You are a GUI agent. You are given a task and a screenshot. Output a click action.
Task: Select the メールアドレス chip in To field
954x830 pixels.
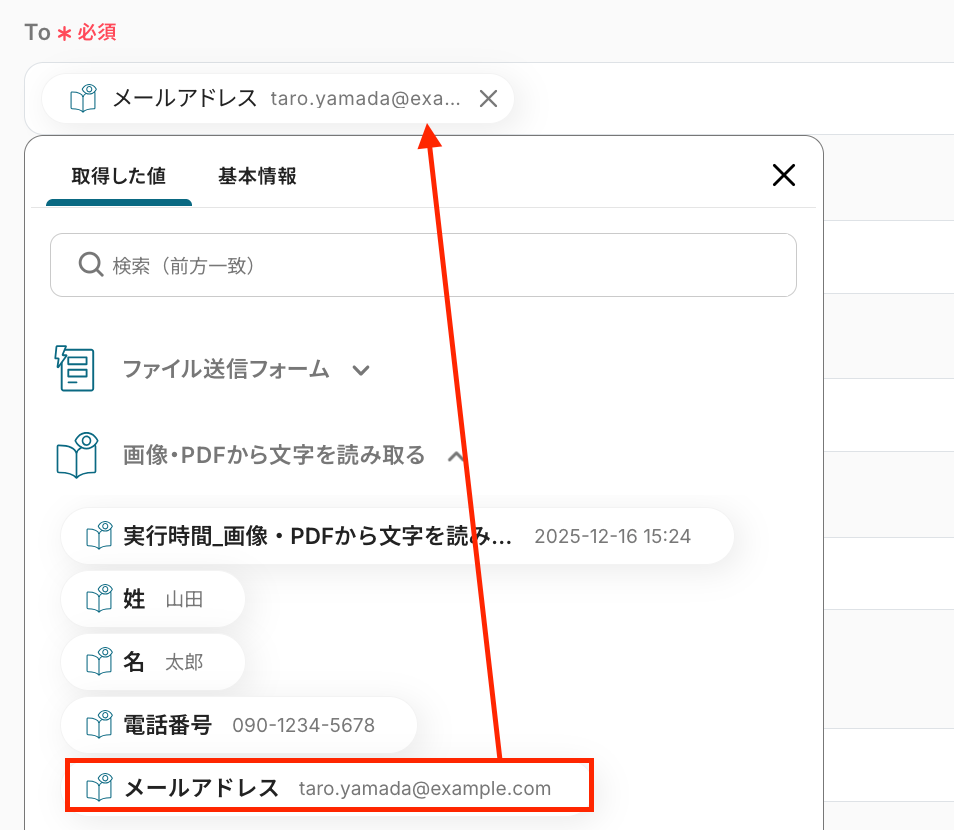(277, 99)
